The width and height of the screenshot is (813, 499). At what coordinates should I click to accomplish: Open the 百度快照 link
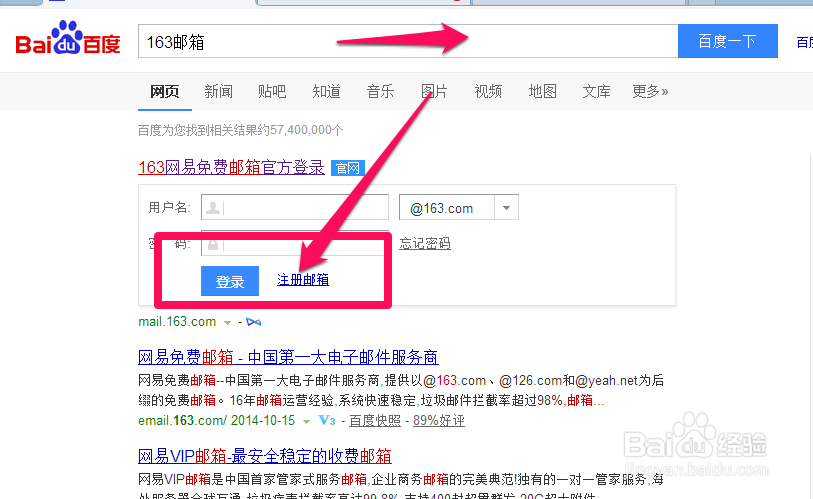click(375, 421)
